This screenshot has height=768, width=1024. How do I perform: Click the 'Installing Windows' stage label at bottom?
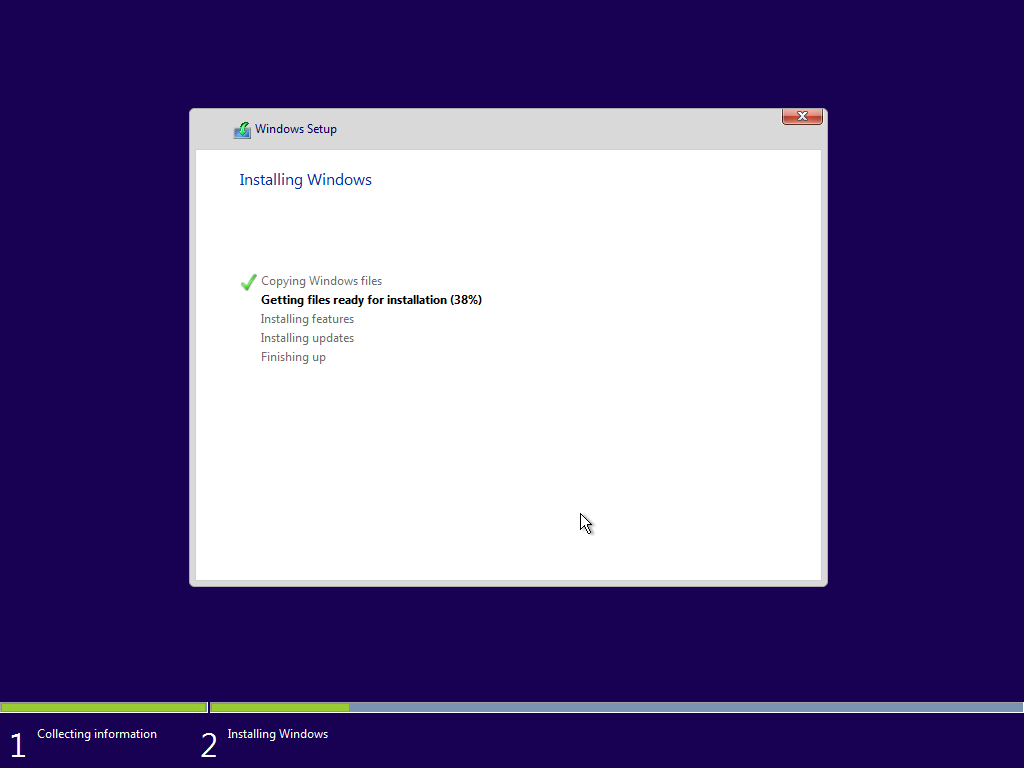tap(278, 734)
